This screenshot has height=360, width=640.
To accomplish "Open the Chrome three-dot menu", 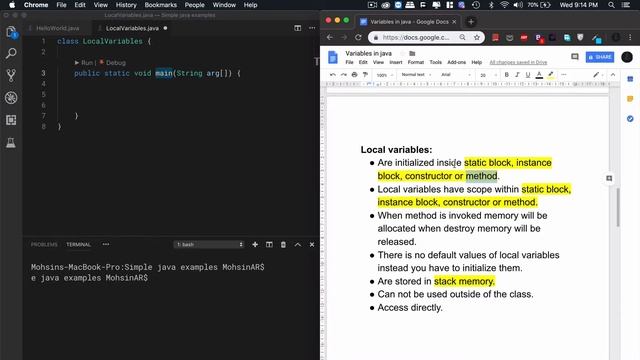I will [x=630, y=37].
